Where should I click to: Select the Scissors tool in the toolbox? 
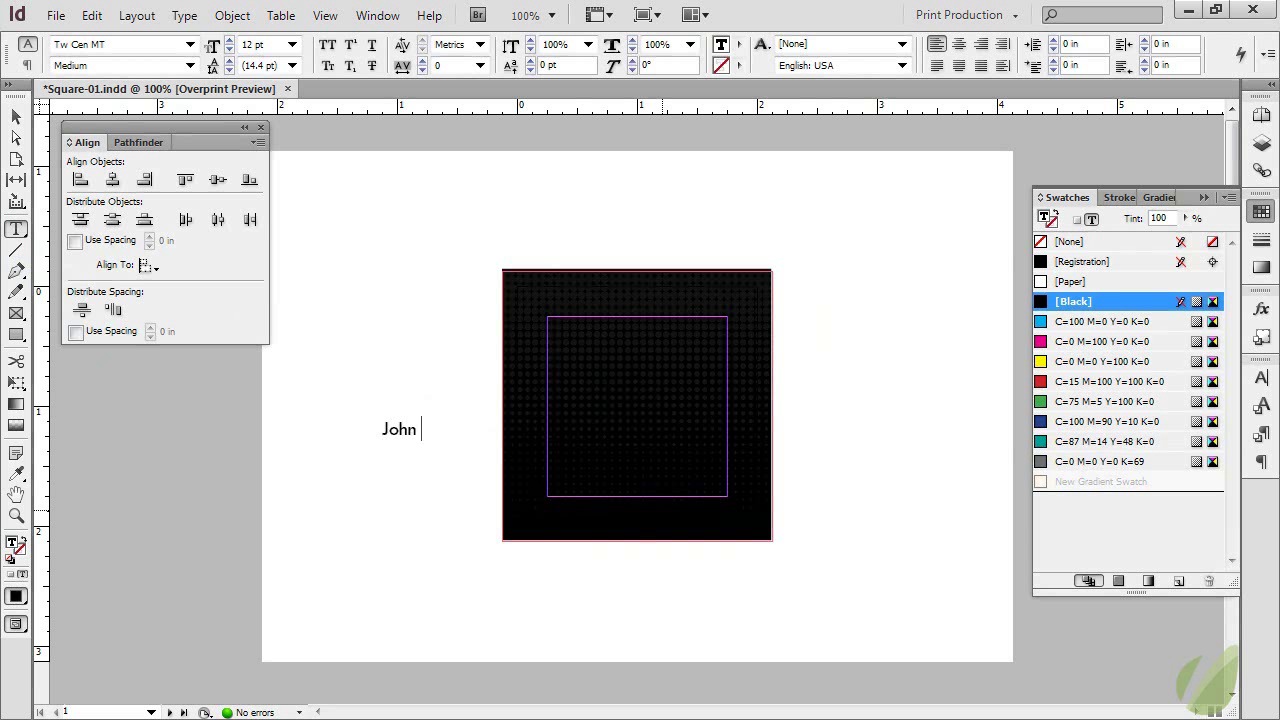pos(16,361)
